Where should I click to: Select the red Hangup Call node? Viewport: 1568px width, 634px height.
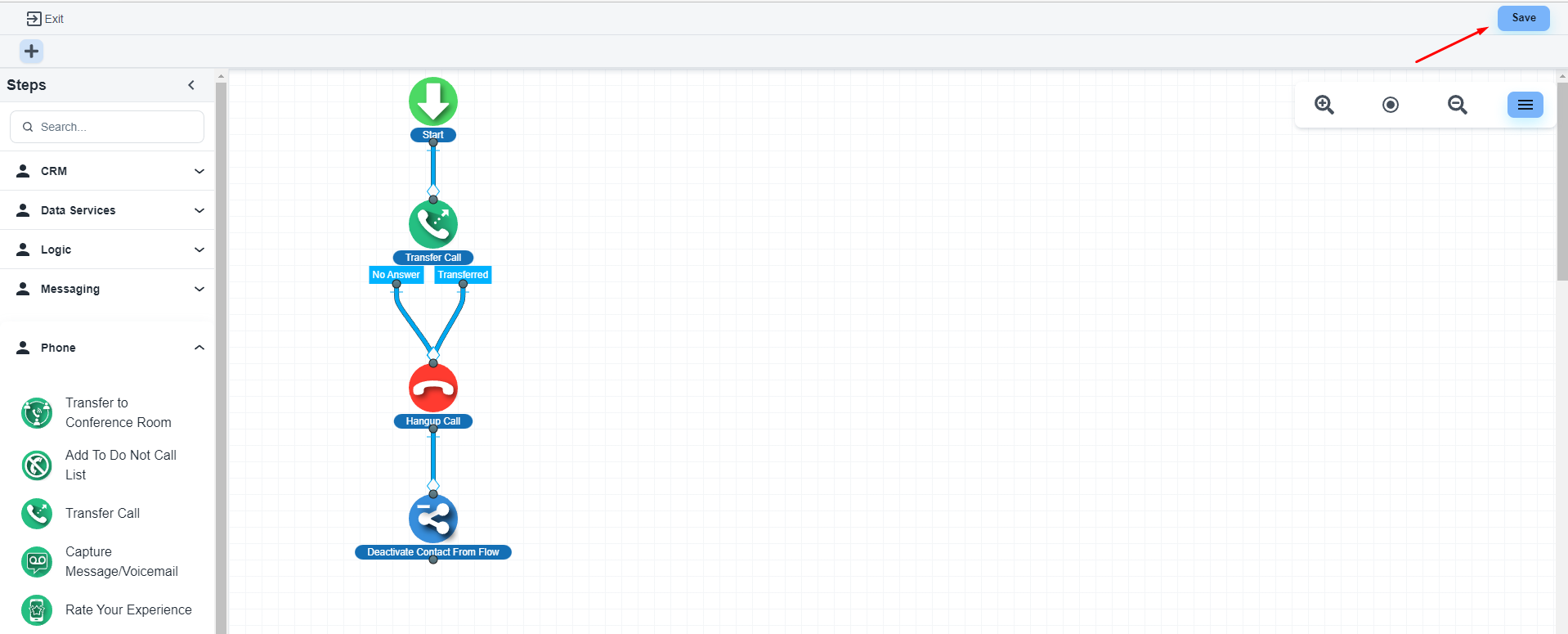click(432, 388)
